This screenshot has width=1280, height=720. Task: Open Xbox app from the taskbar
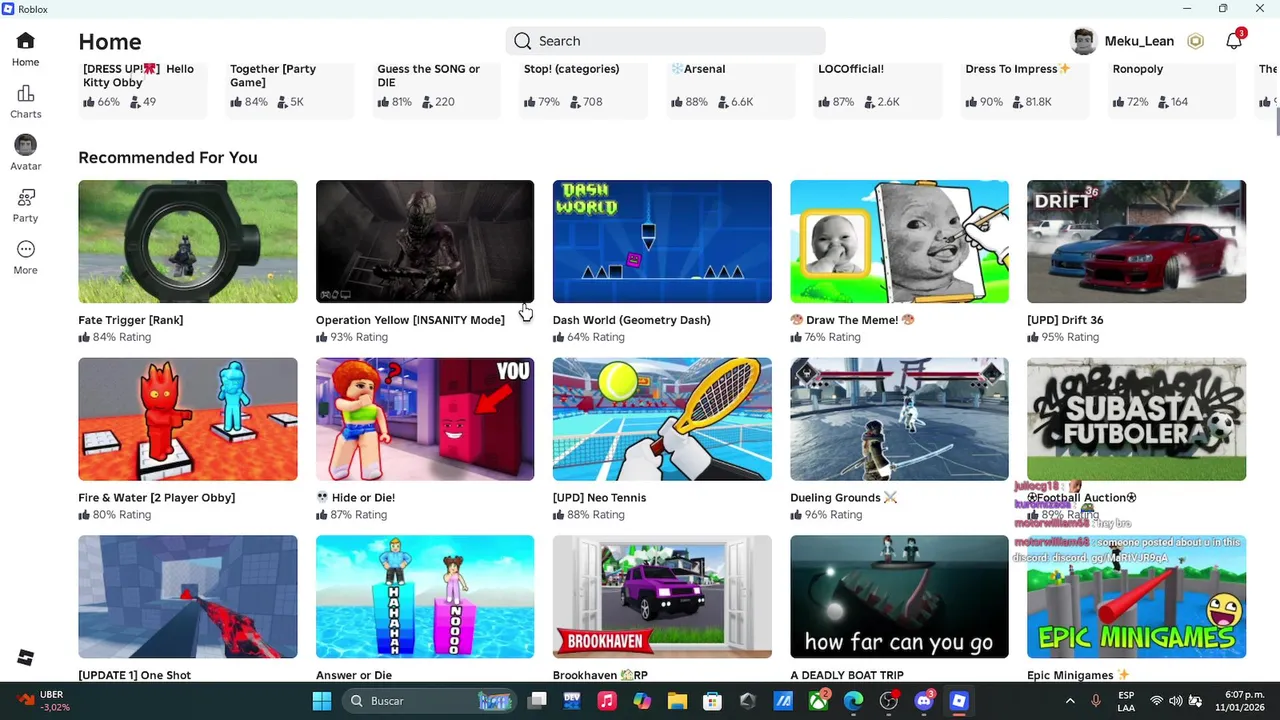819,701
